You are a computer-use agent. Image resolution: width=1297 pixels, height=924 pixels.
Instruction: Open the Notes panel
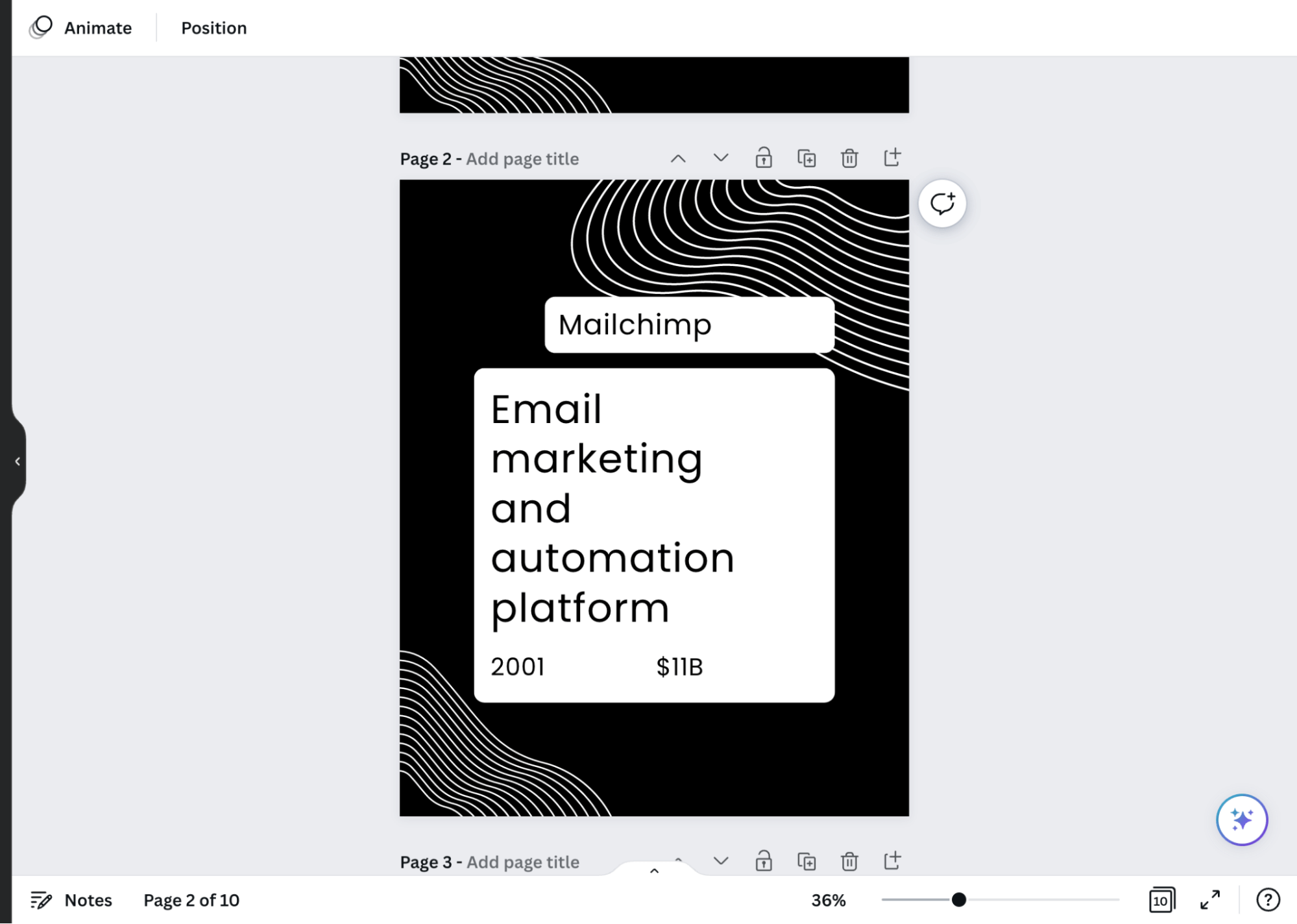71,900
